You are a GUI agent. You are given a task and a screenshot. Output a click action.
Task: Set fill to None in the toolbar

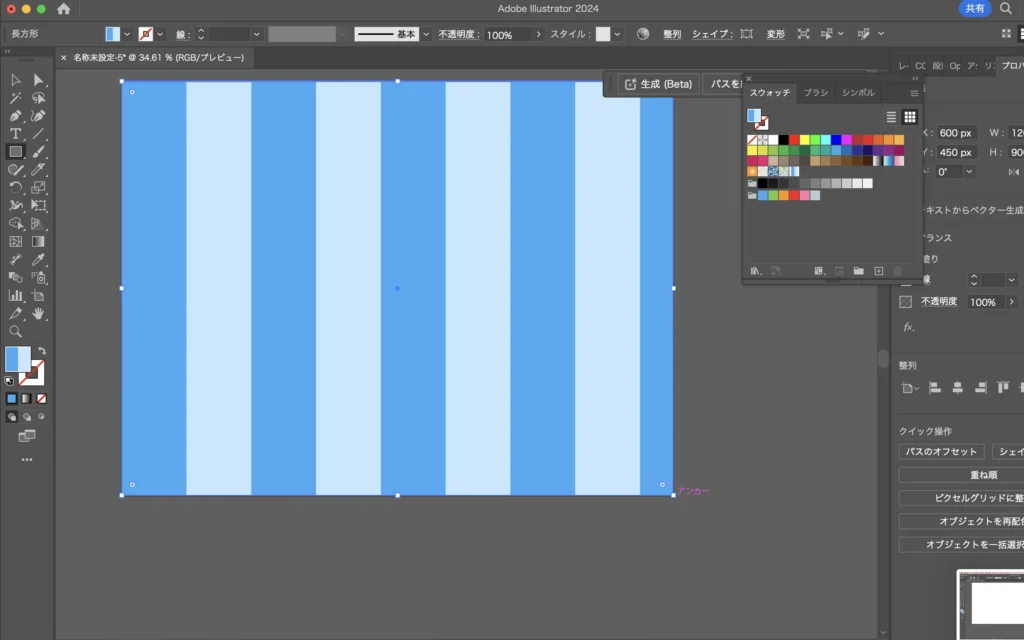pos(41,398)
